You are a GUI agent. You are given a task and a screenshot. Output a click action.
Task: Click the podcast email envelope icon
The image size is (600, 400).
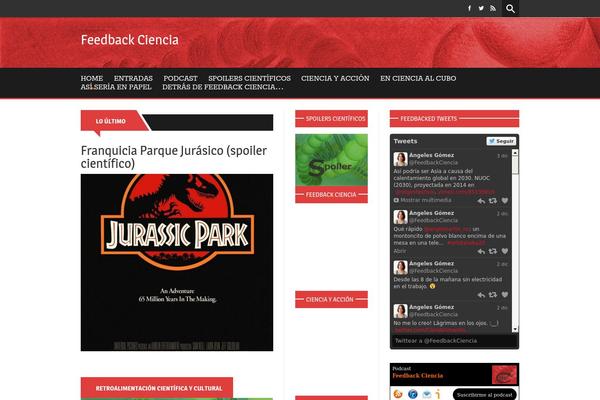coord(427,394)
